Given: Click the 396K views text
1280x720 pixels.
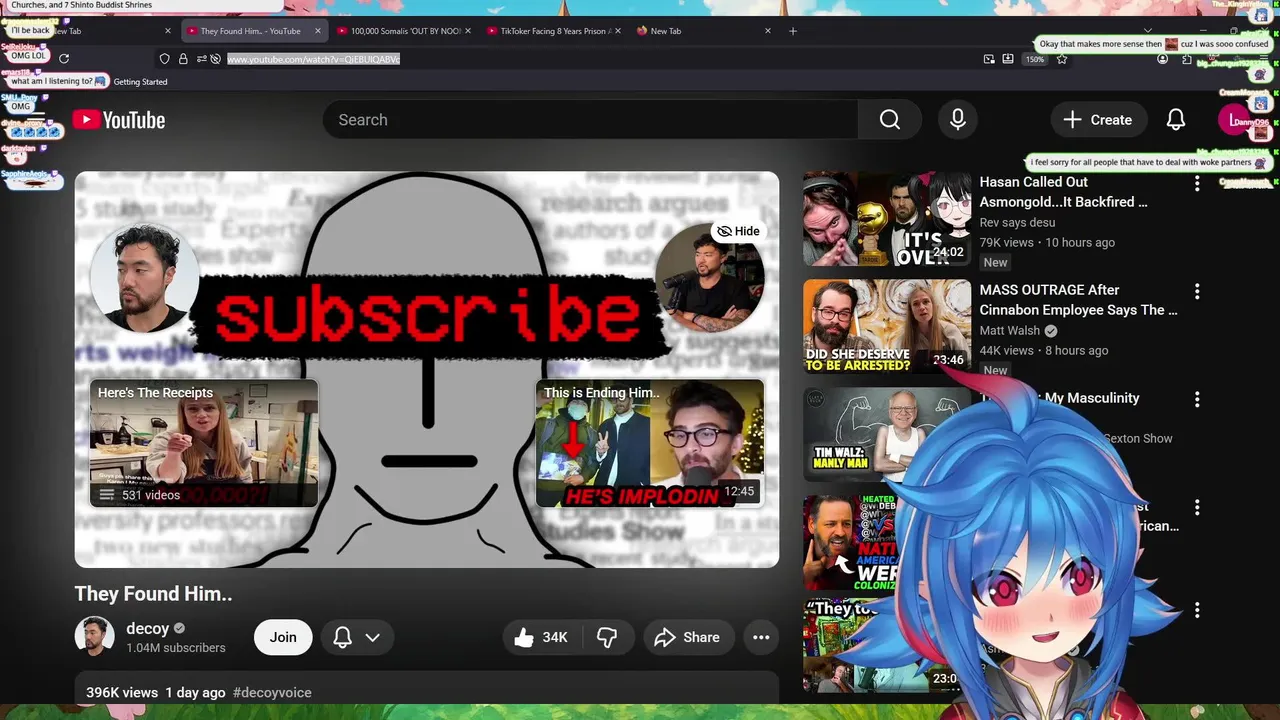Looking at the screenshot, I should click(122, 692).
